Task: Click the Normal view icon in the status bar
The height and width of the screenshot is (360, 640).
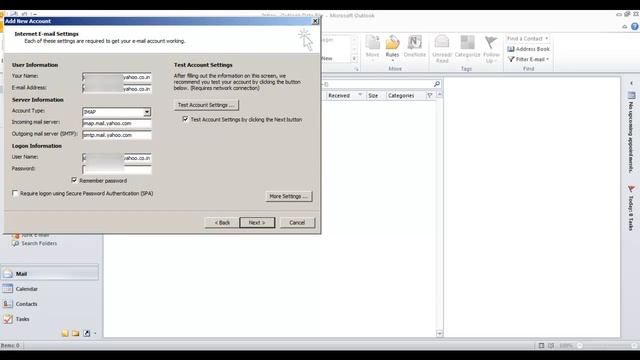Action: point(541,346)
